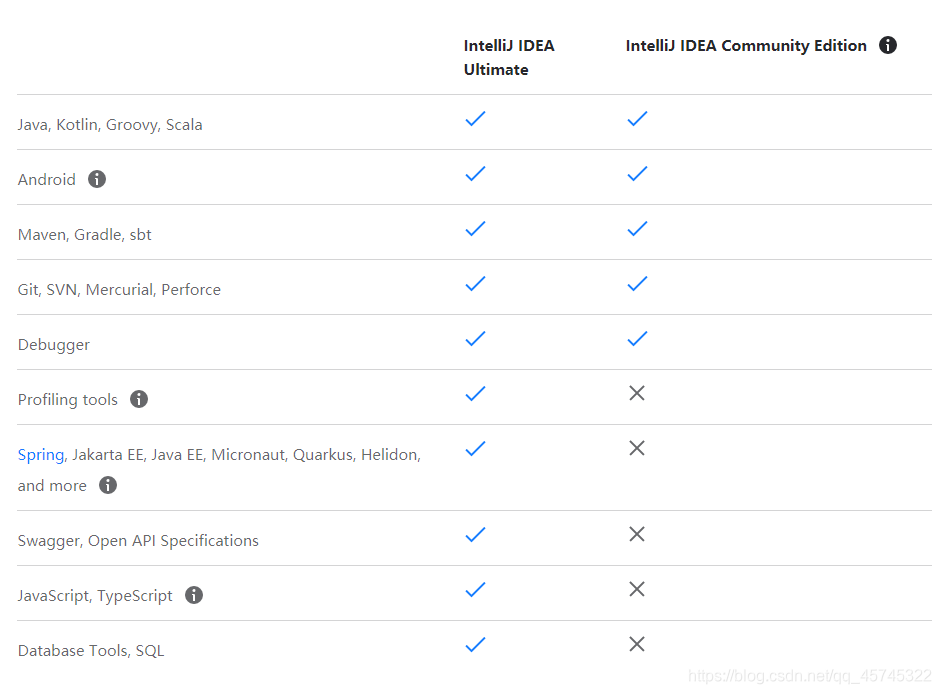
Task: Click Community checkmark for Maven, Gradle row
Action: pos(637,229)
